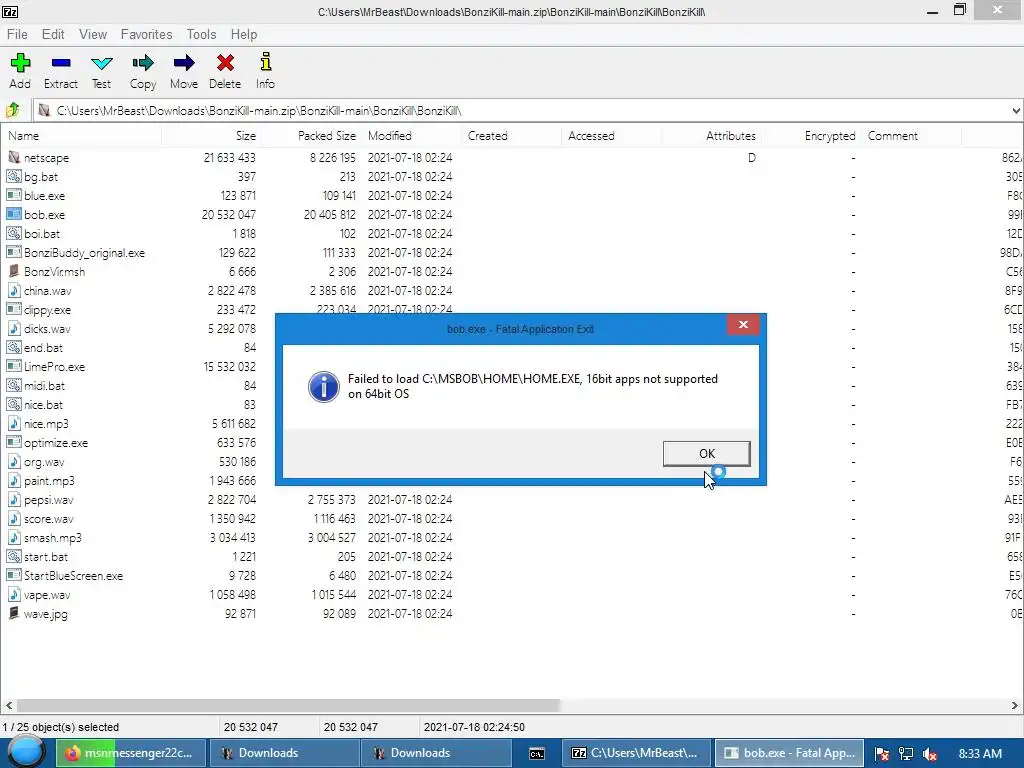This screenshot has height=768, width=1024.
Task: Click the Extract toolbar icon
Action: pos(61,63)
